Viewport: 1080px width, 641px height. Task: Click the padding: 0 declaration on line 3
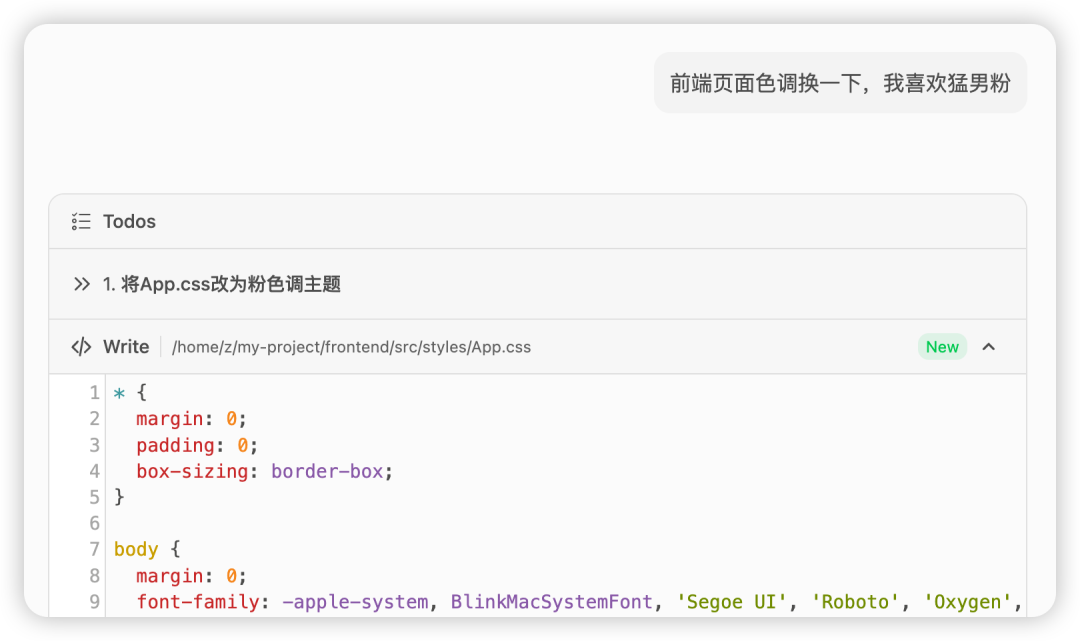195,444
